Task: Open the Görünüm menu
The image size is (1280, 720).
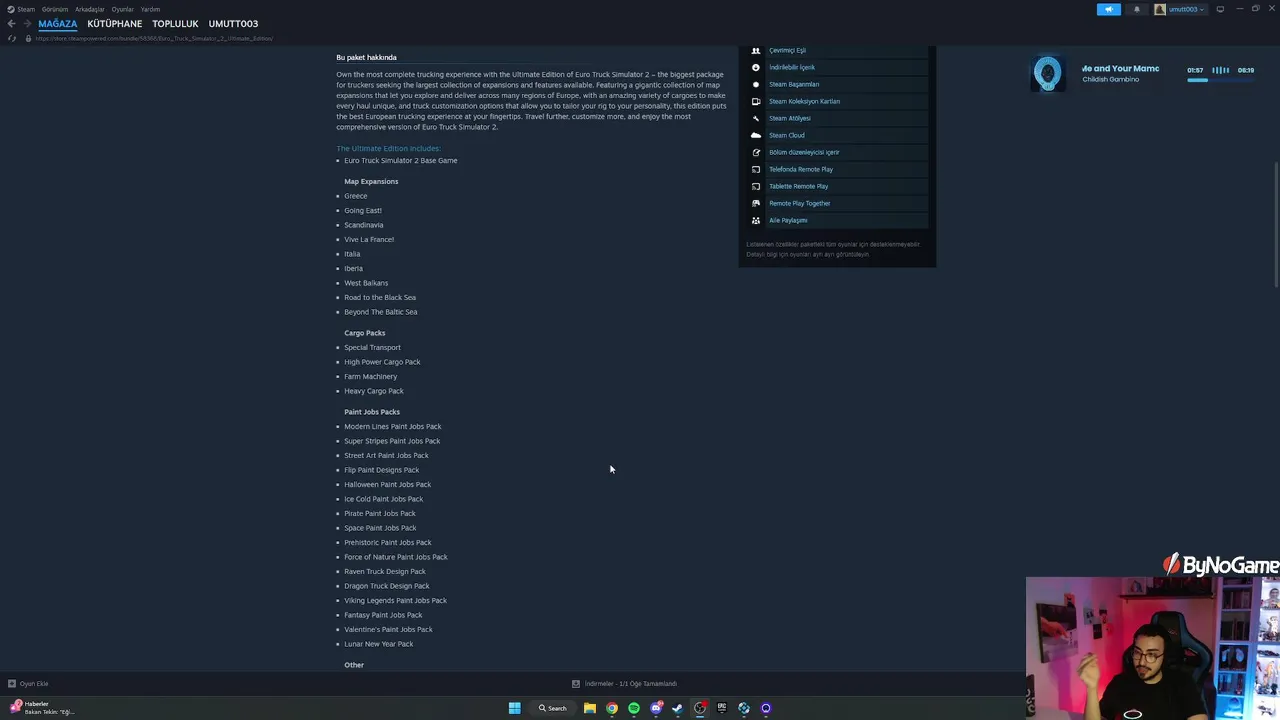Action: (55, 9)
